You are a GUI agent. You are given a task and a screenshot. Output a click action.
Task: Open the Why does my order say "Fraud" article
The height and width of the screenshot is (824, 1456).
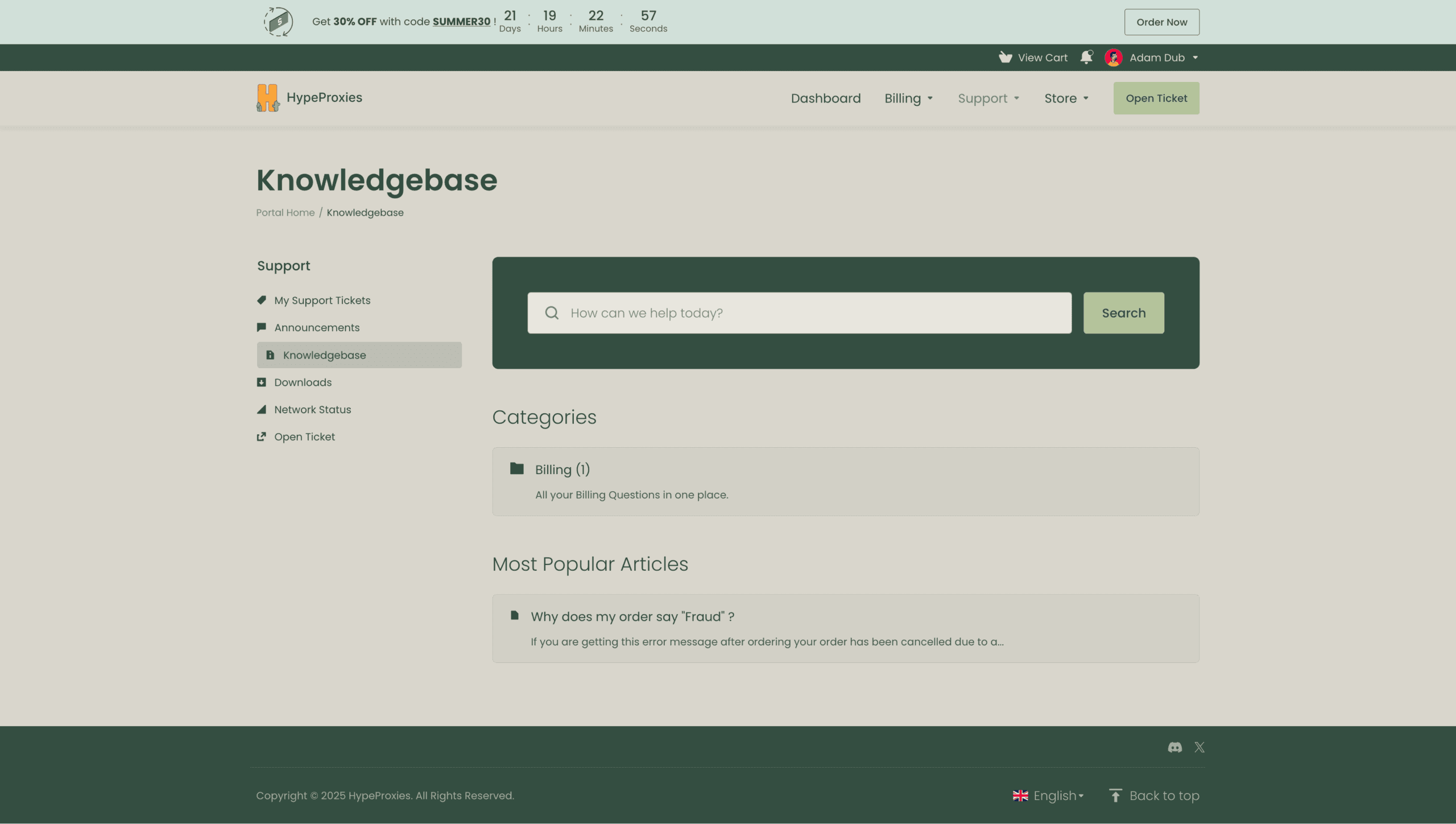coord(632,616)
